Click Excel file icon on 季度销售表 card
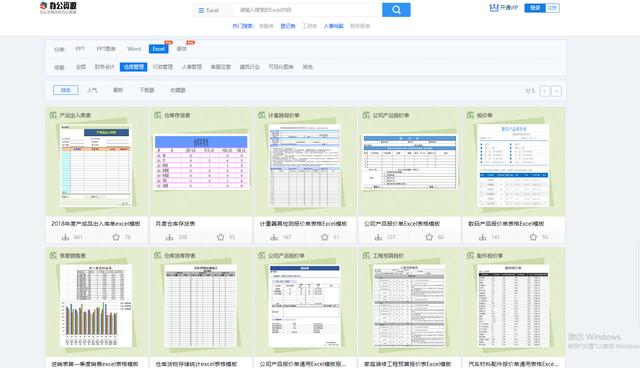 [x=53, y=255]
